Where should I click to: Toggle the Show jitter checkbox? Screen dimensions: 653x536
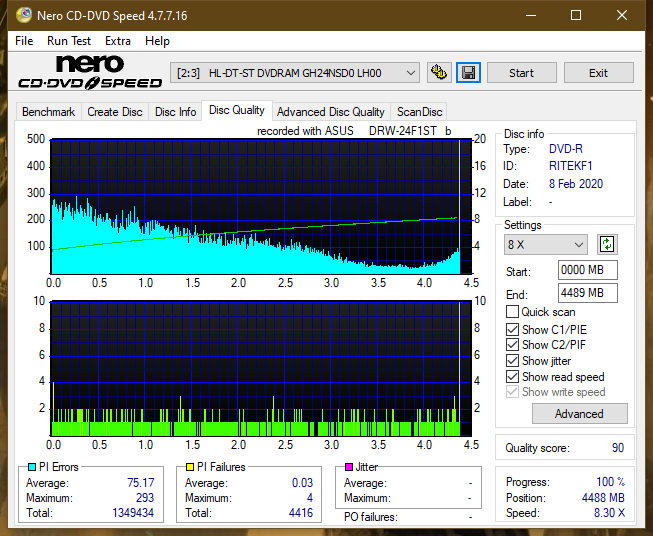(x=512, y=361)
